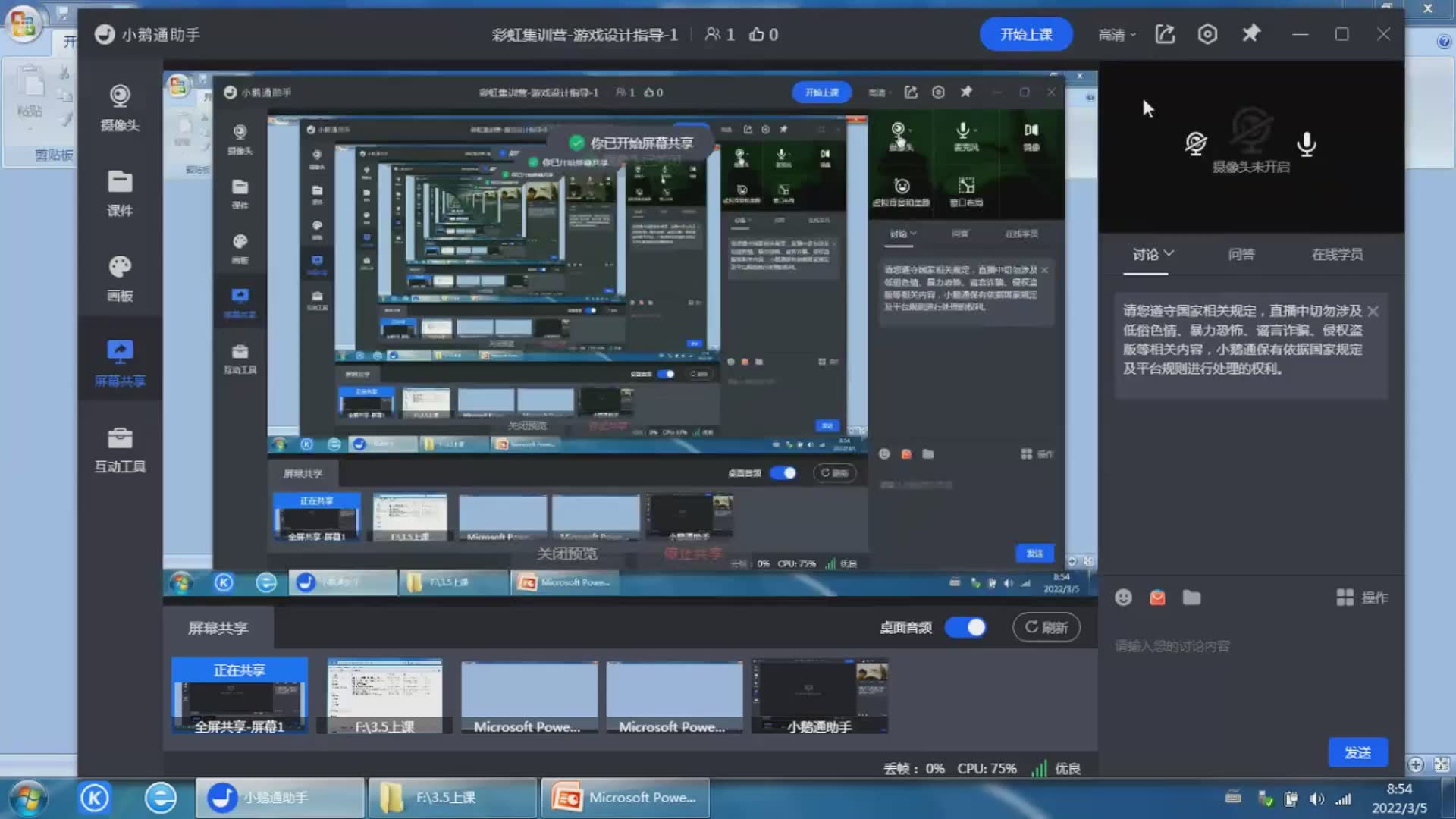Viewport: 1456px width, 819px height.
Task: Switch to the 问答 Q&A tab
Action: (1241, 254)
